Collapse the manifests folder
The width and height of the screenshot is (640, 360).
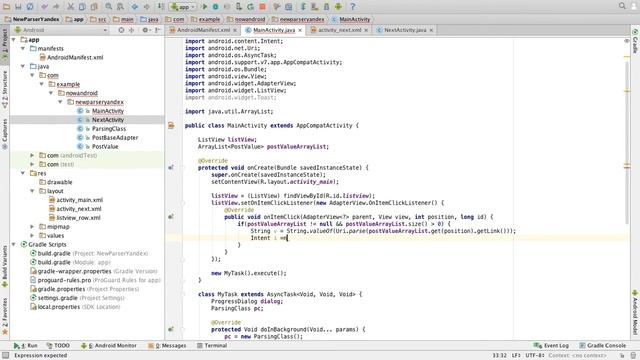pyautogui.click(x=23, y=49)
